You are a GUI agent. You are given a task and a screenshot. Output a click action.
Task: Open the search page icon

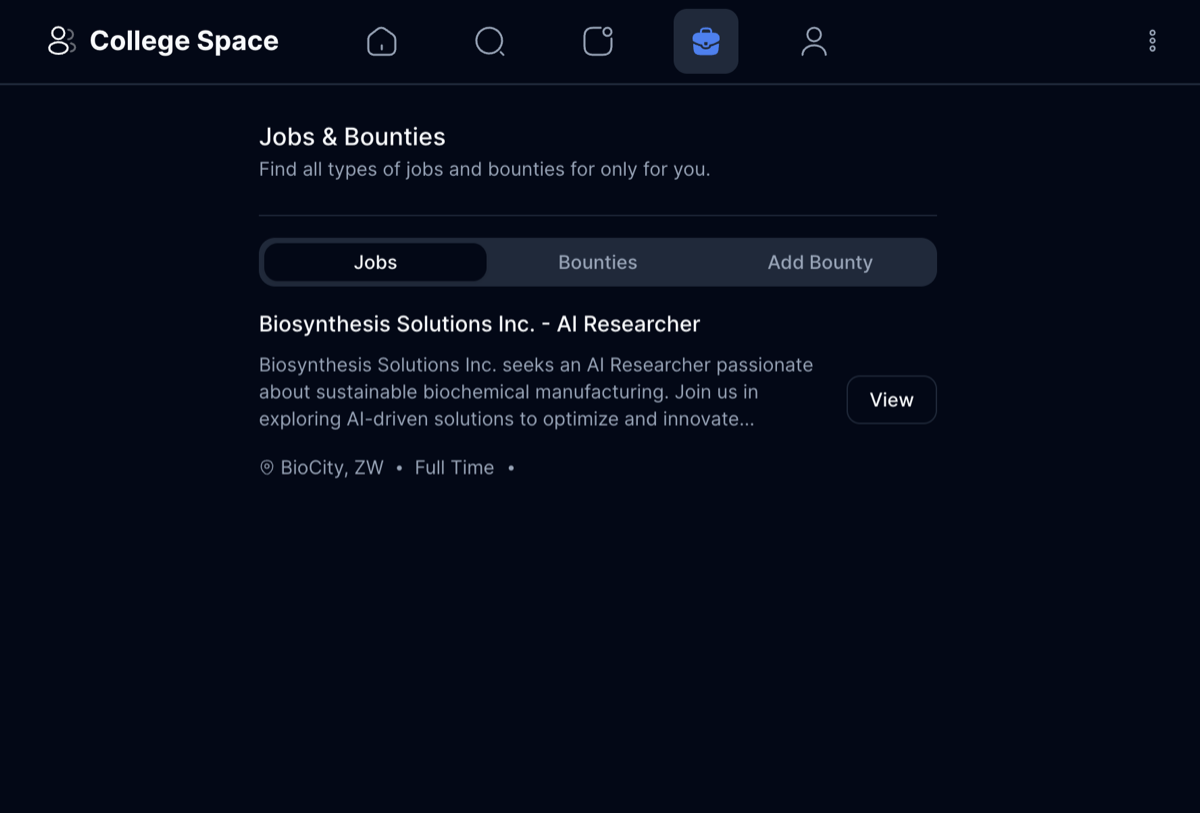[x=490, y=41]
